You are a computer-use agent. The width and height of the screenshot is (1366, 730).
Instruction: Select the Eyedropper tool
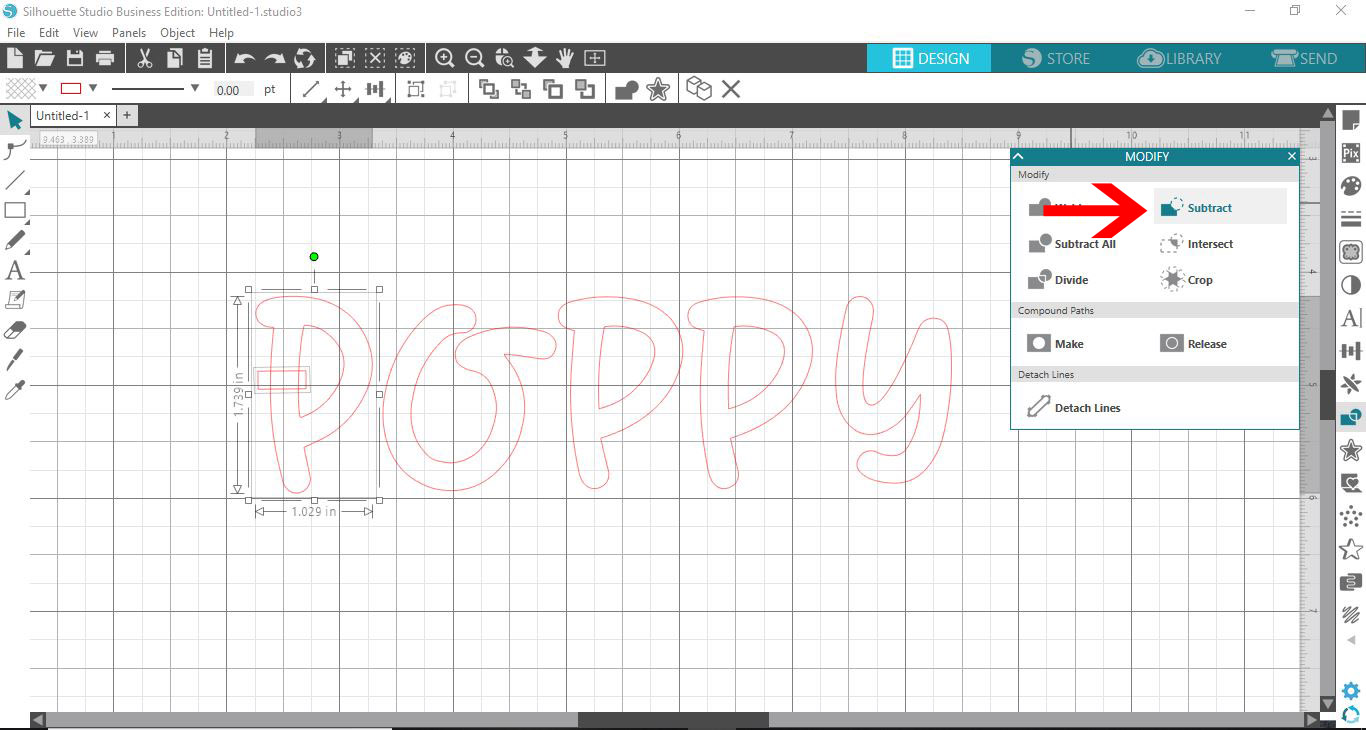14,389
